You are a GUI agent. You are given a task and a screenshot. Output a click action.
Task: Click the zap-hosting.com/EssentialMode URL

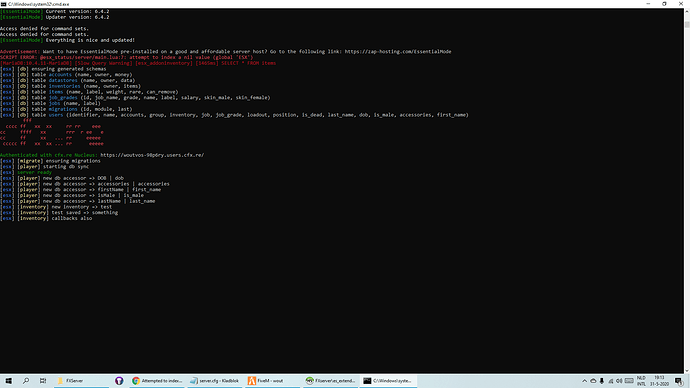398,51
